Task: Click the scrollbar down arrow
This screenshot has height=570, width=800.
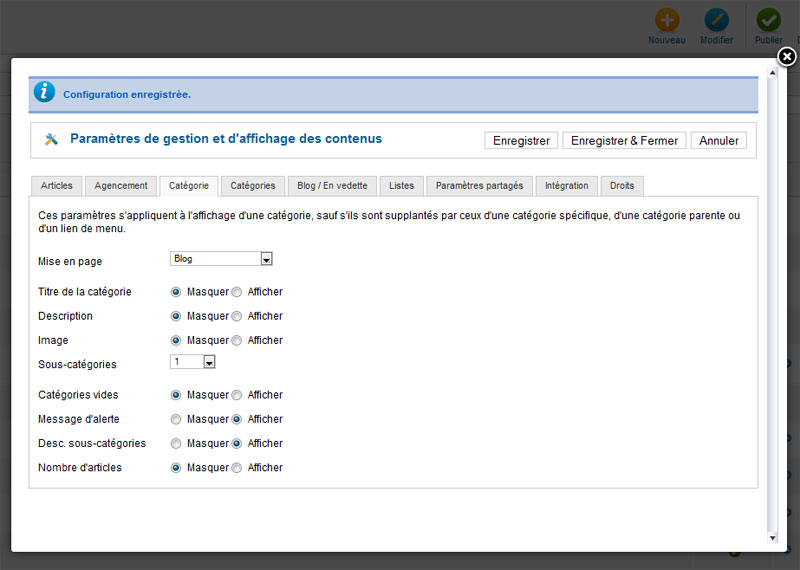Action: click(x=771, y=537)
